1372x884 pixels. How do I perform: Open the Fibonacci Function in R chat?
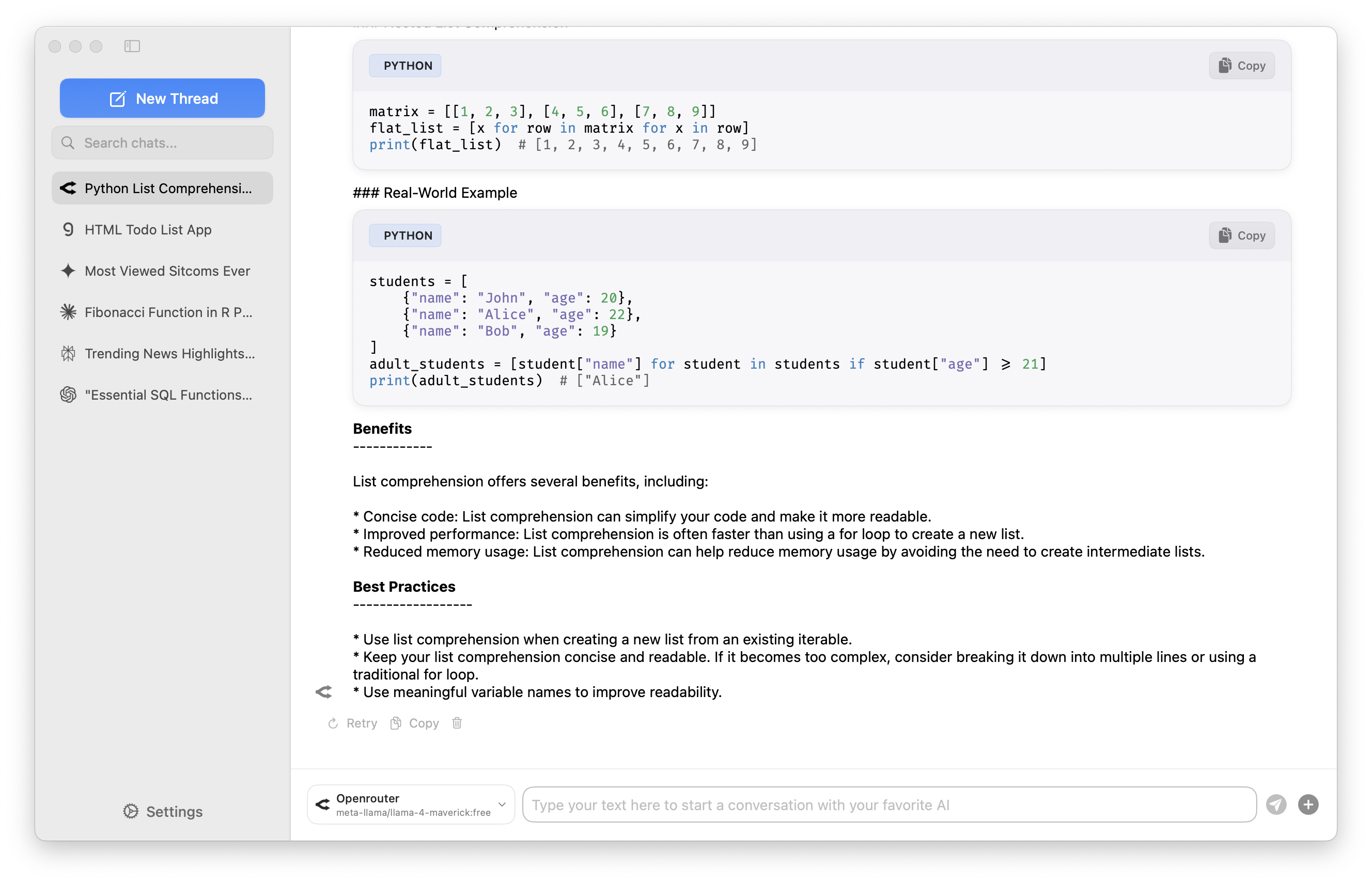coord(168,312)
